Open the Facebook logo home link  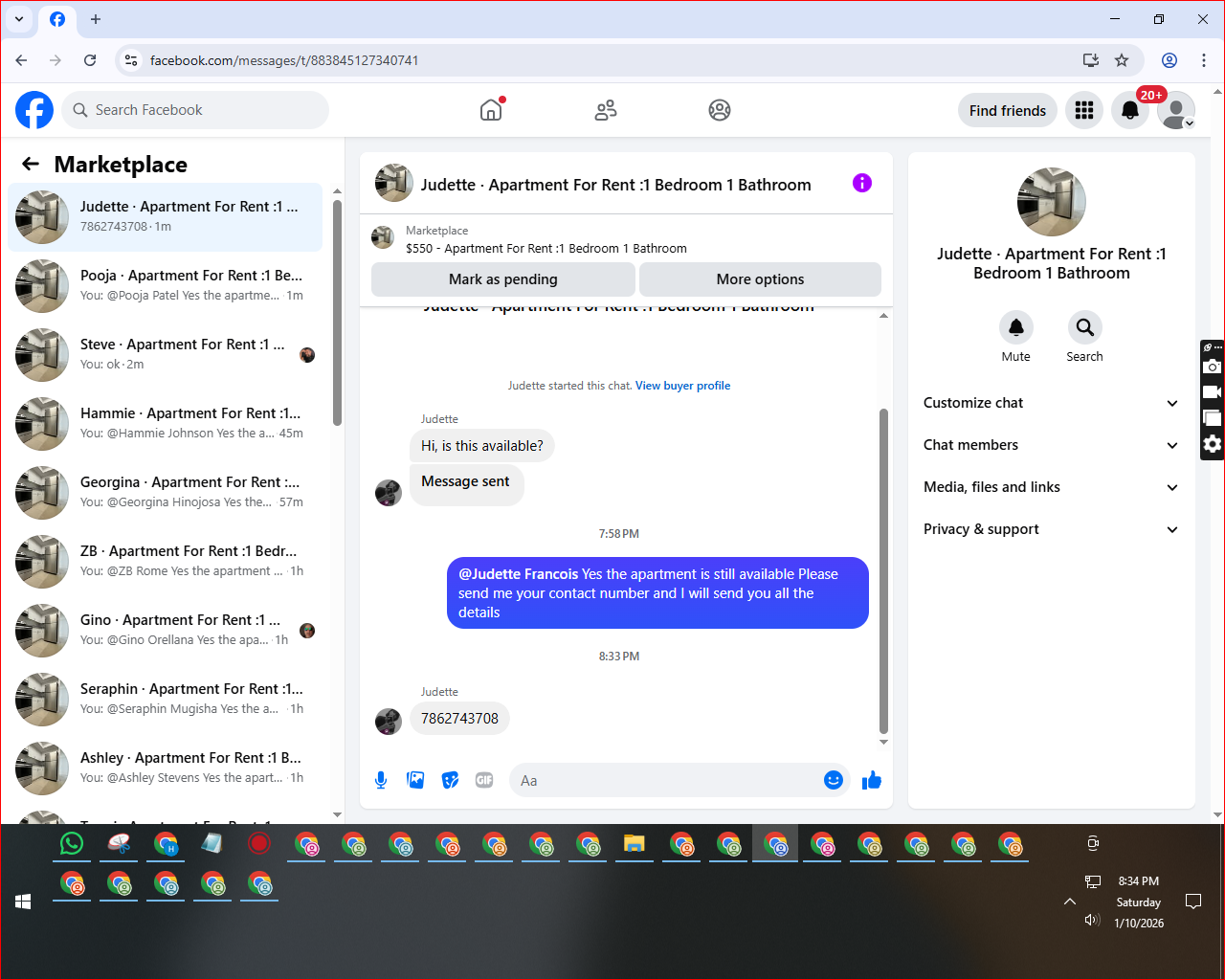click(x=34, y=110)
